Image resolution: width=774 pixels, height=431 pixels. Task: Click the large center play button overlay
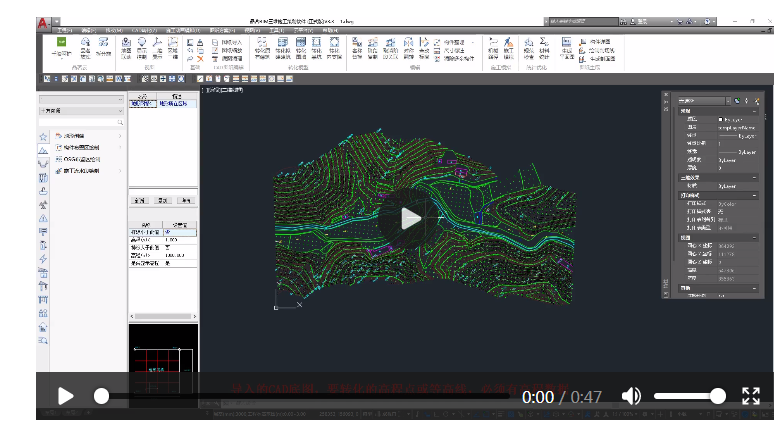410,218
